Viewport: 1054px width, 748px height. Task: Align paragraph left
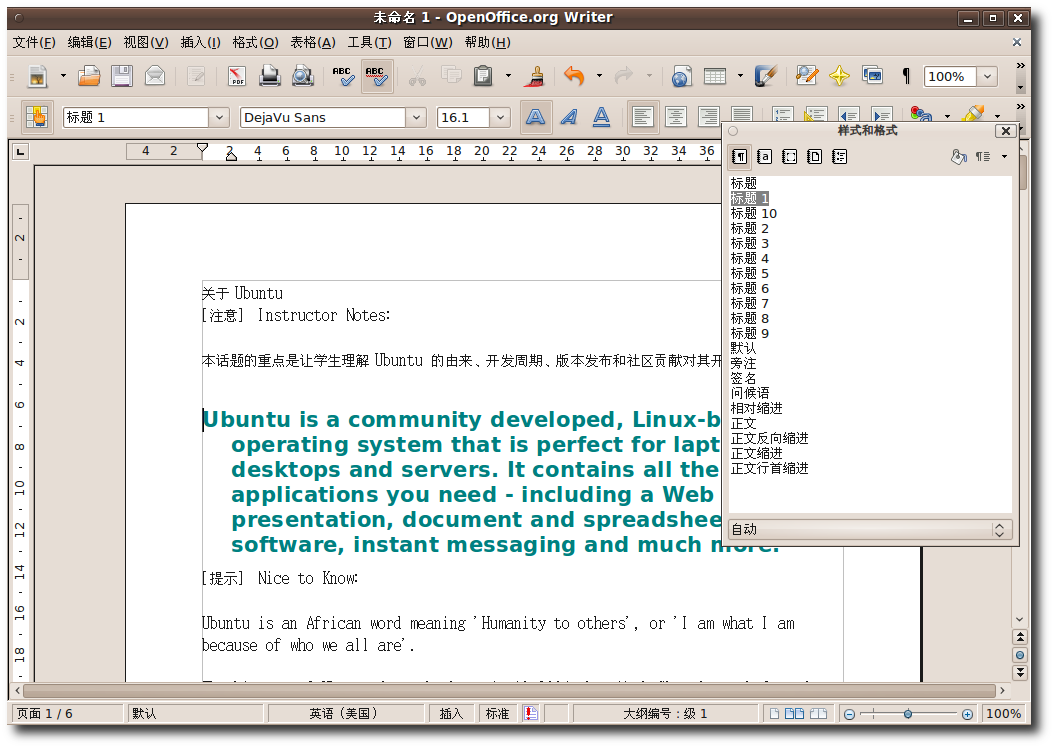tap(643, 118)
